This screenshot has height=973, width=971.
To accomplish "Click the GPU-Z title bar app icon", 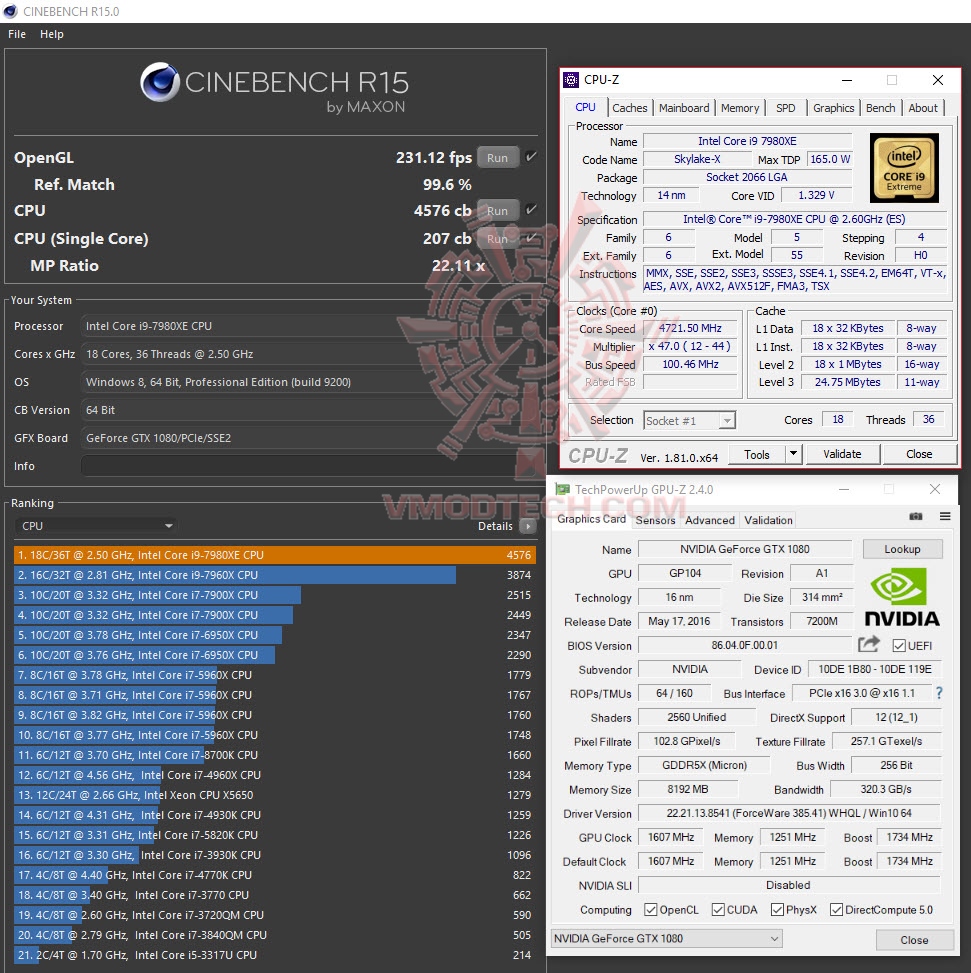I will 563,490.
